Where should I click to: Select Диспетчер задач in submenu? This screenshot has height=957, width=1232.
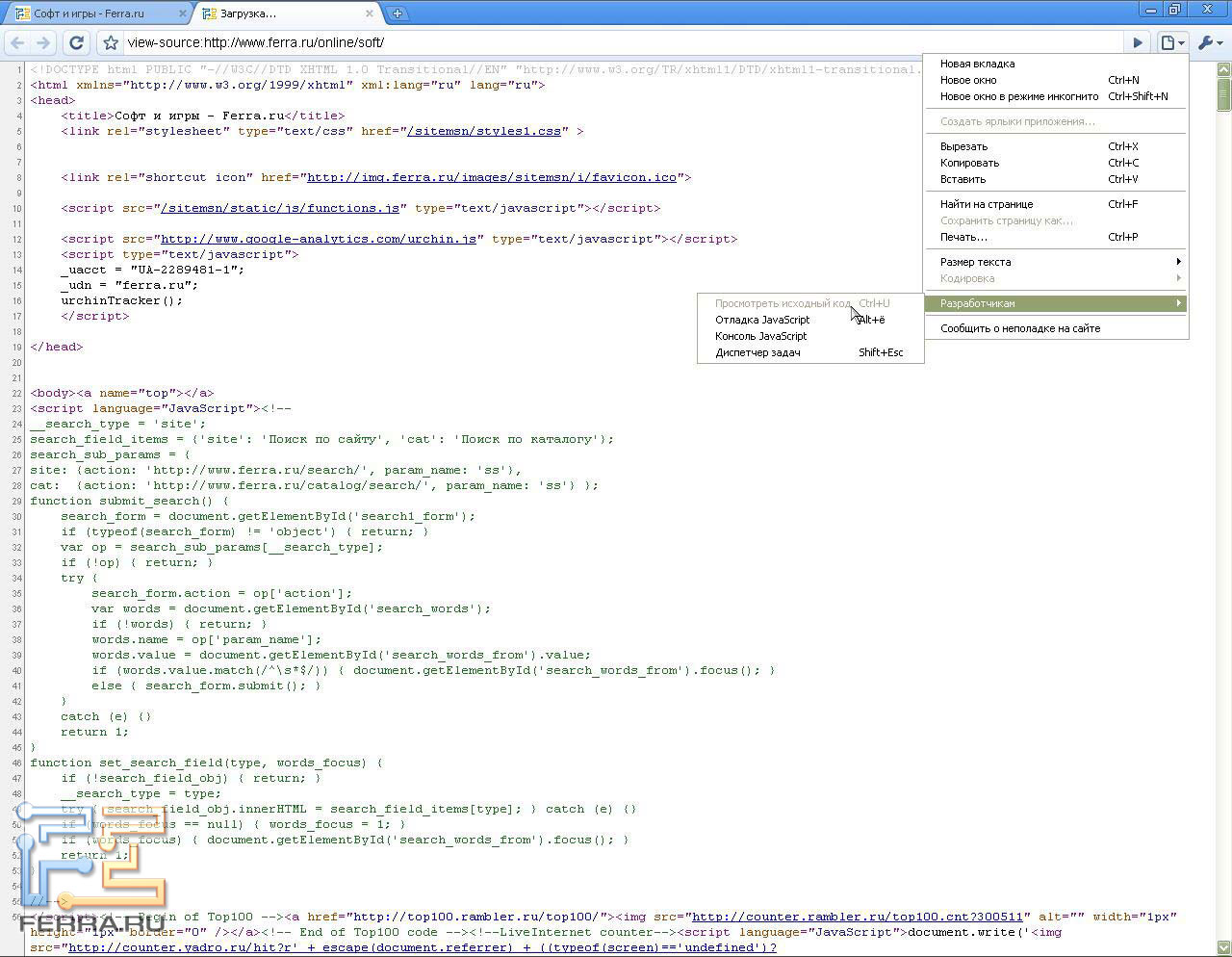[x=757, y=352]
